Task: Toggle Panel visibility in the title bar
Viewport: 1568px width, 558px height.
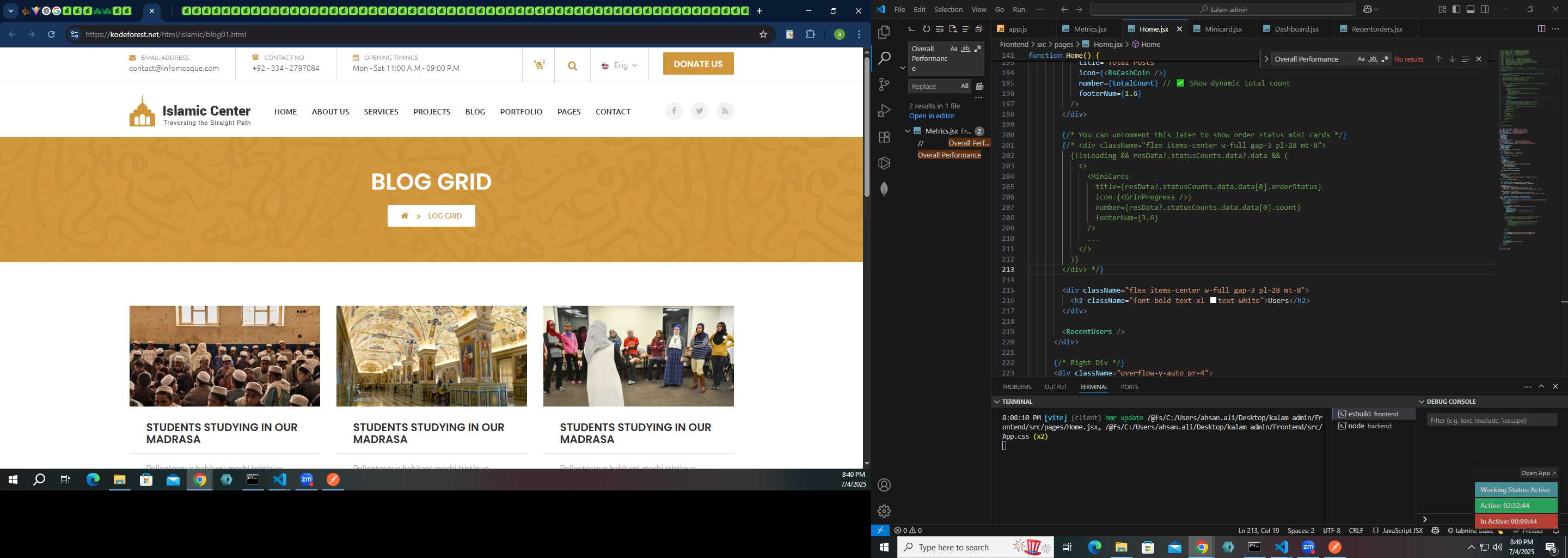Action: coord(1471,10)
